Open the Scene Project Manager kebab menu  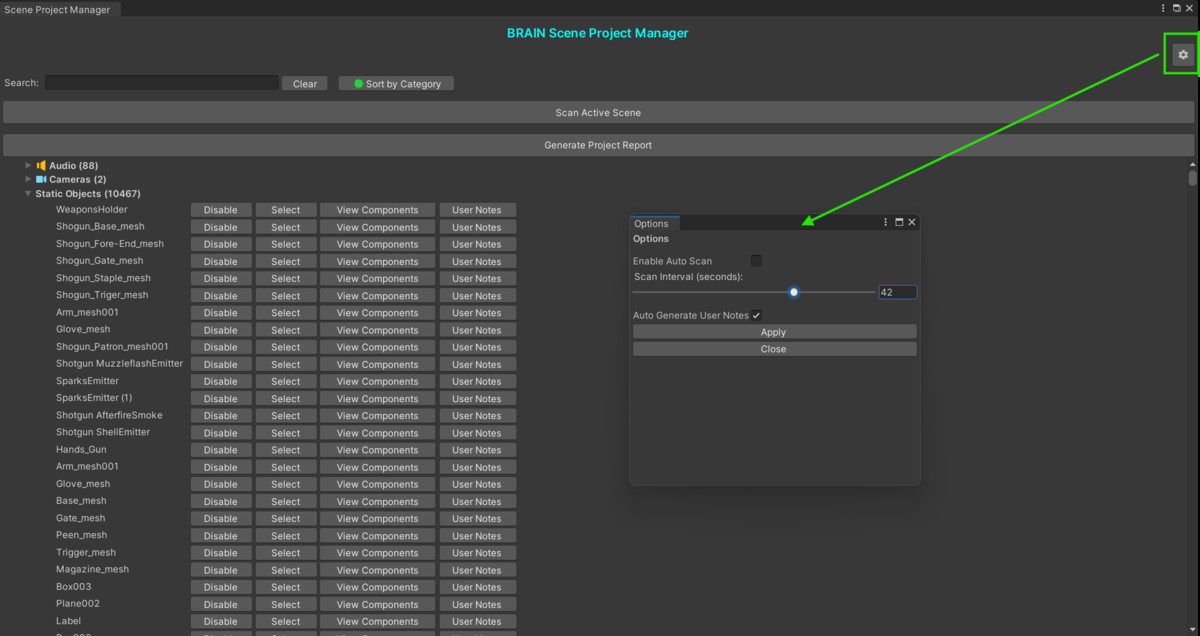[x=1163, y=9]
